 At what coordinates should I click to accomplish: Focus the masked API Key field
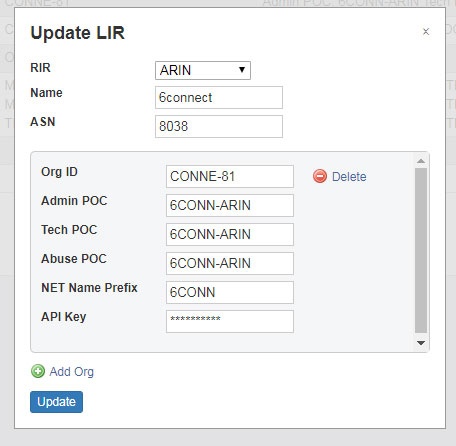point(230,321)
